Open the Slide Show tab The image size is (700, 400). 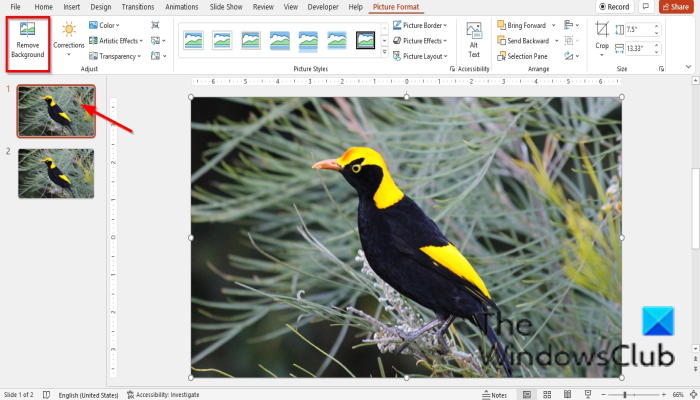click(226, 7)
